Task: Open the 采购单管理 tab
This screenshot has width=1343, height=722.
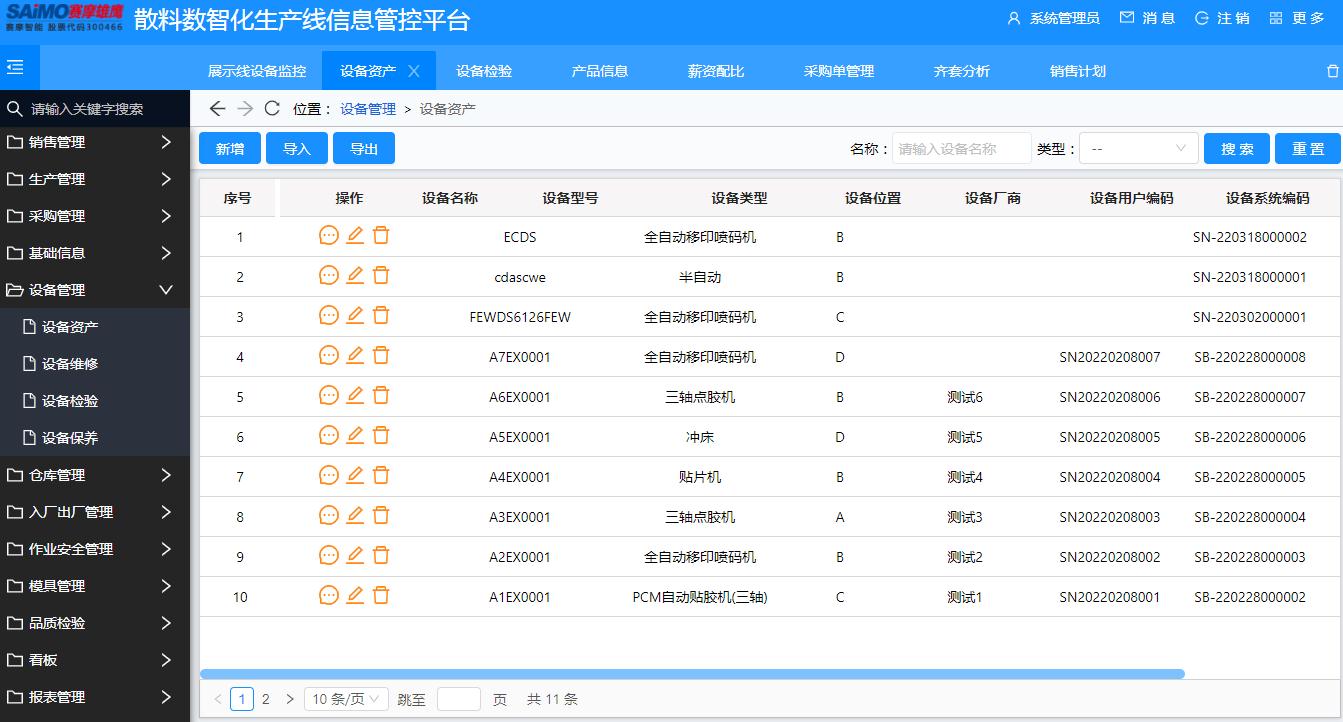Action: [840, 69]
